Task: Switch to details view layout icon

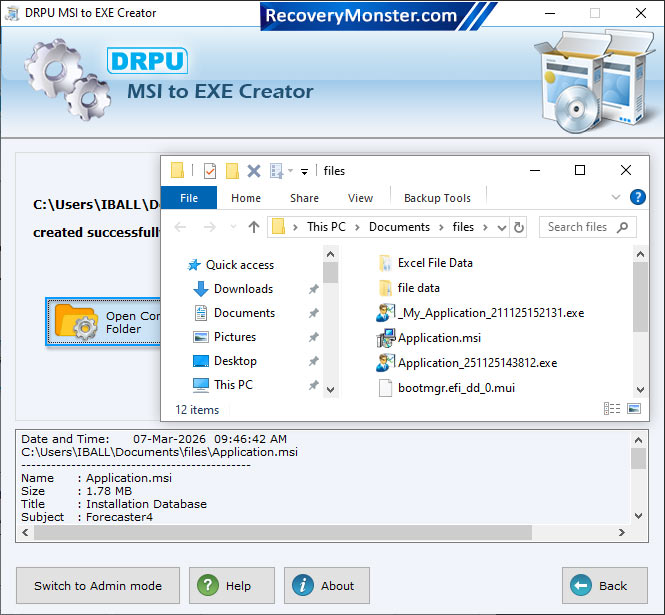Action: coord(612,409)
